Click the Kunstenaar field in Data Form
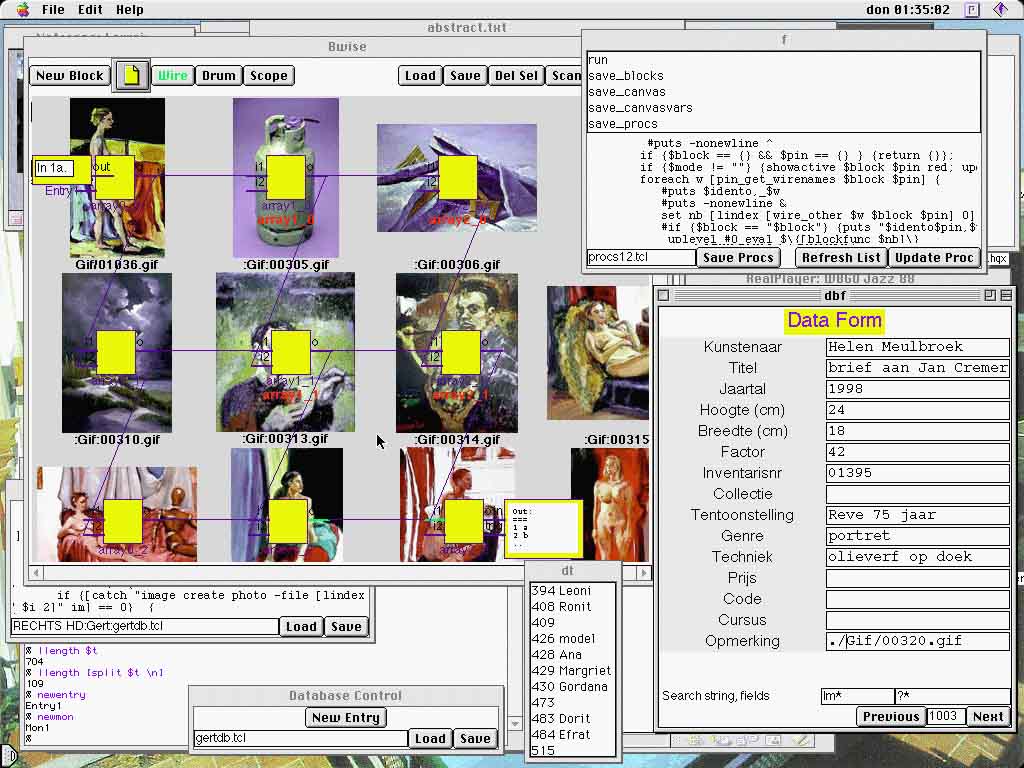The height and width of the screenshot is (768, 1024). tap(918, 347)
